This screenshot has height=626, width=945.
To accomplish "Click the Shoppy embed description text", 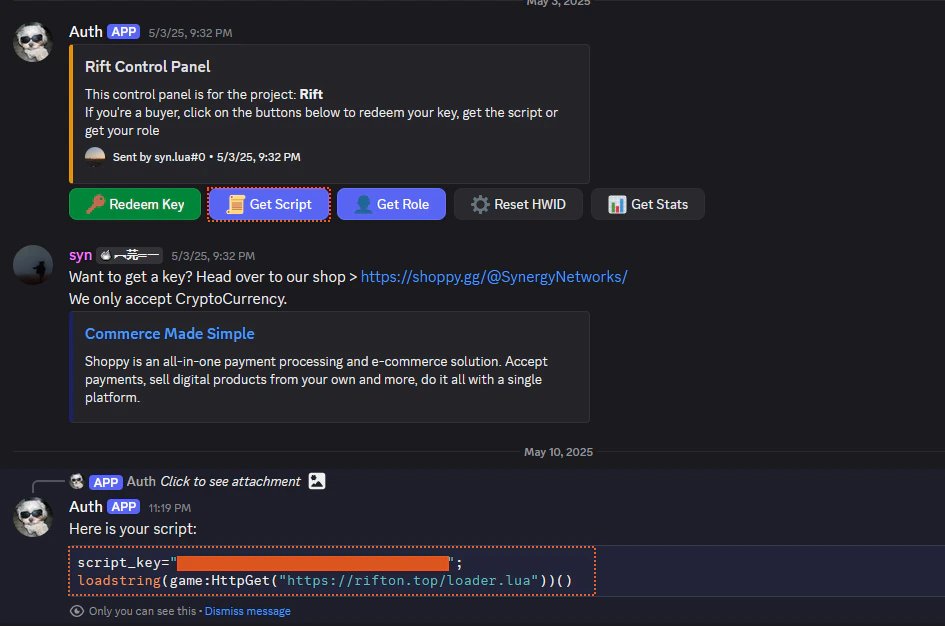I will coord(316,380).
